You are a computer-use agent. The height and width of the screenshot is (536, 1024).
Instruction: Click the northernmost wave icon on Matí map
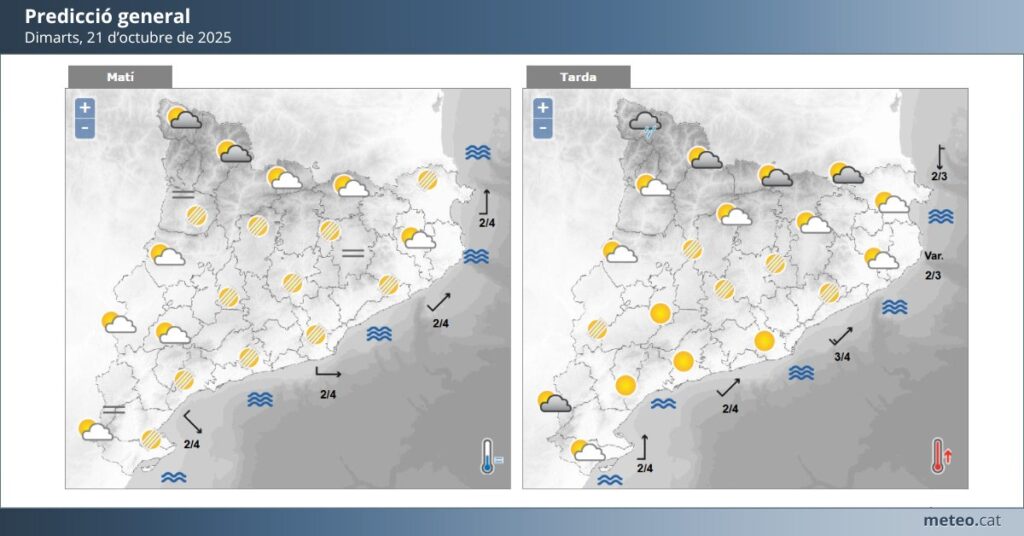coord(478,153)
